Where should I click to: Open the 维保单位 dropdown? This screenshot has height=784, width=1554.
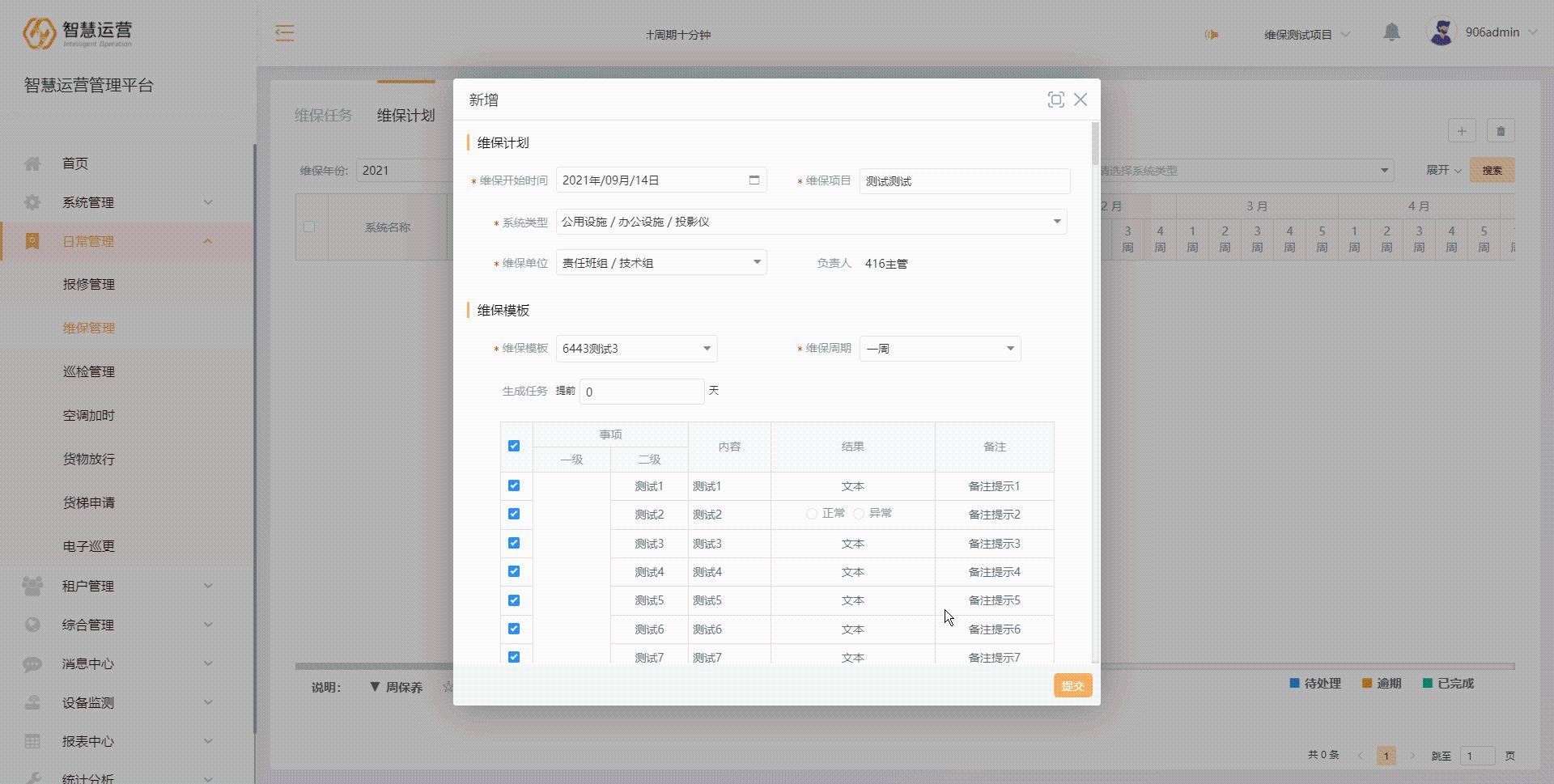pos(661,262)
